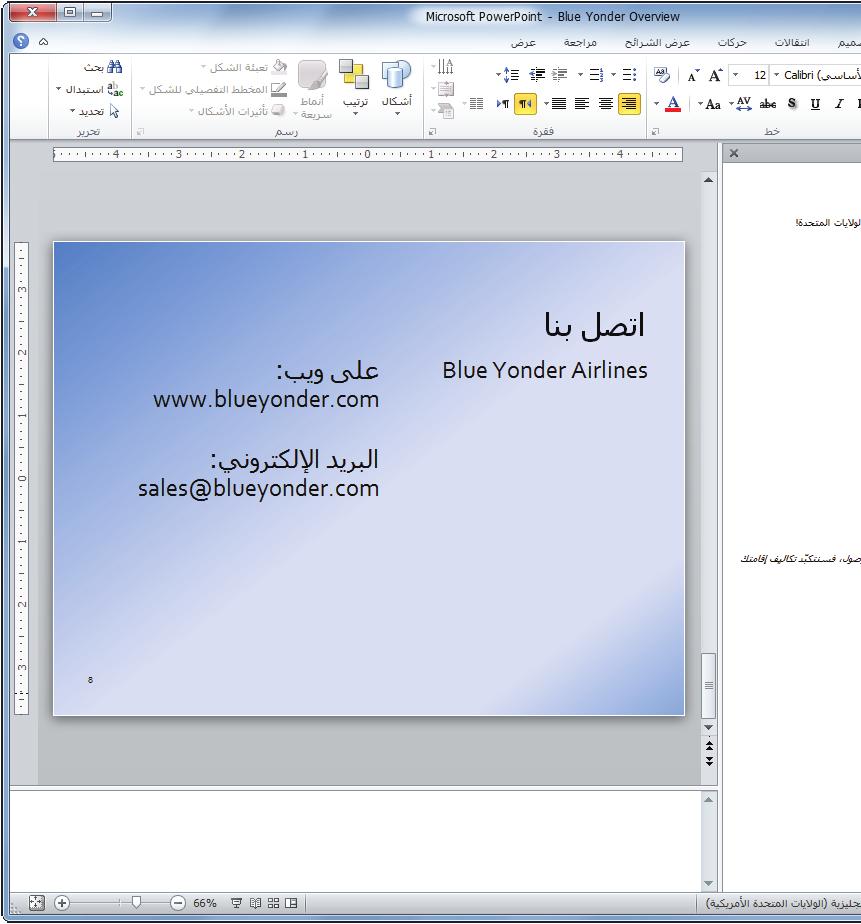Open bullets list dropdown
This screenshot has width=861, height=924.
613,75
